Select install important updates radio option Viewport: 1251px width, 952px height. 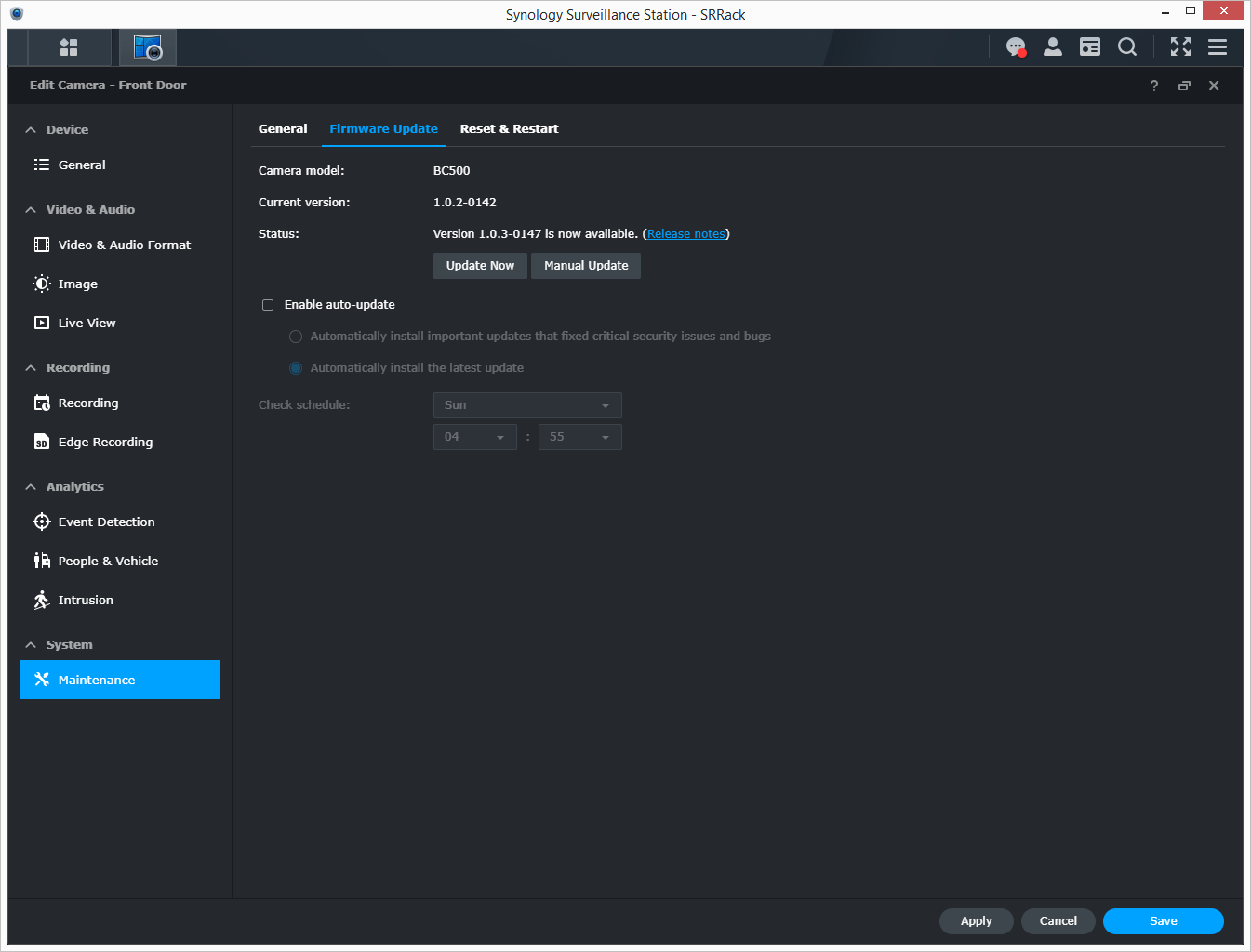[x=296, y=337]
